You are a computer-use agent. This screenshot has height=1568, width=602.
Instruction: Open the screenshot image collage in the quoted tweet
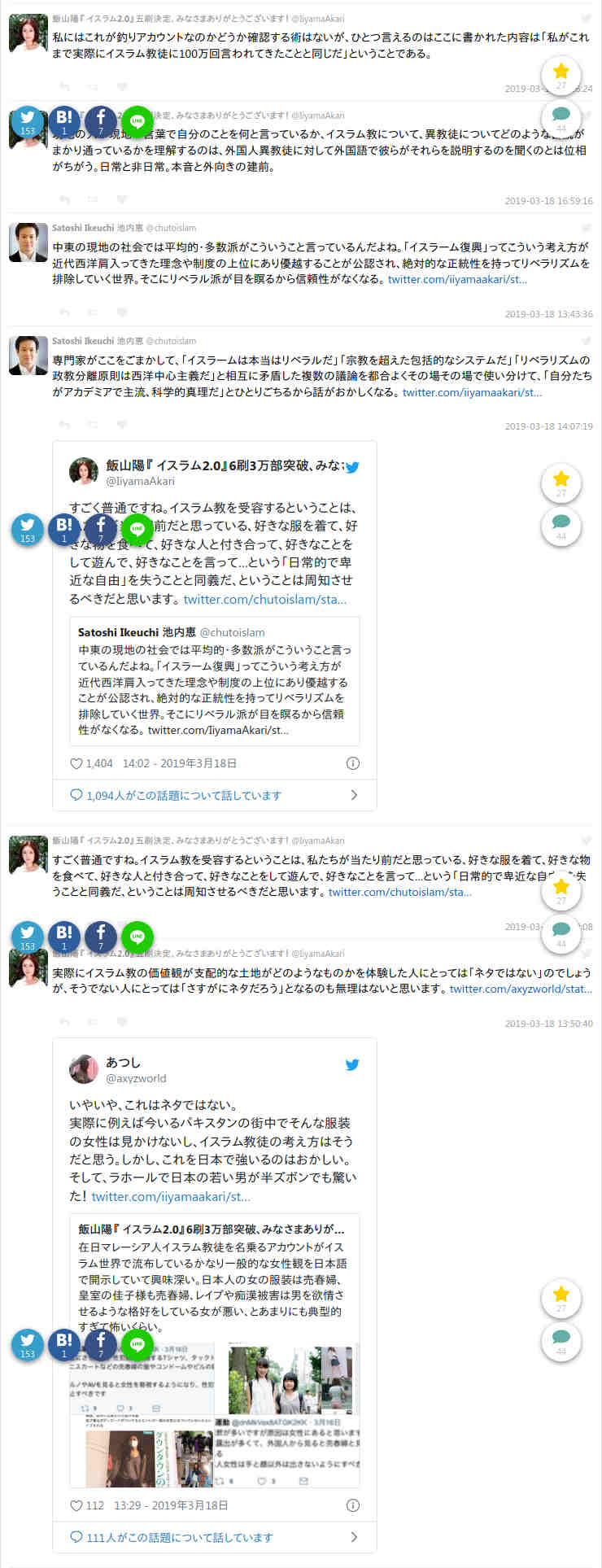coord(215,1415)
